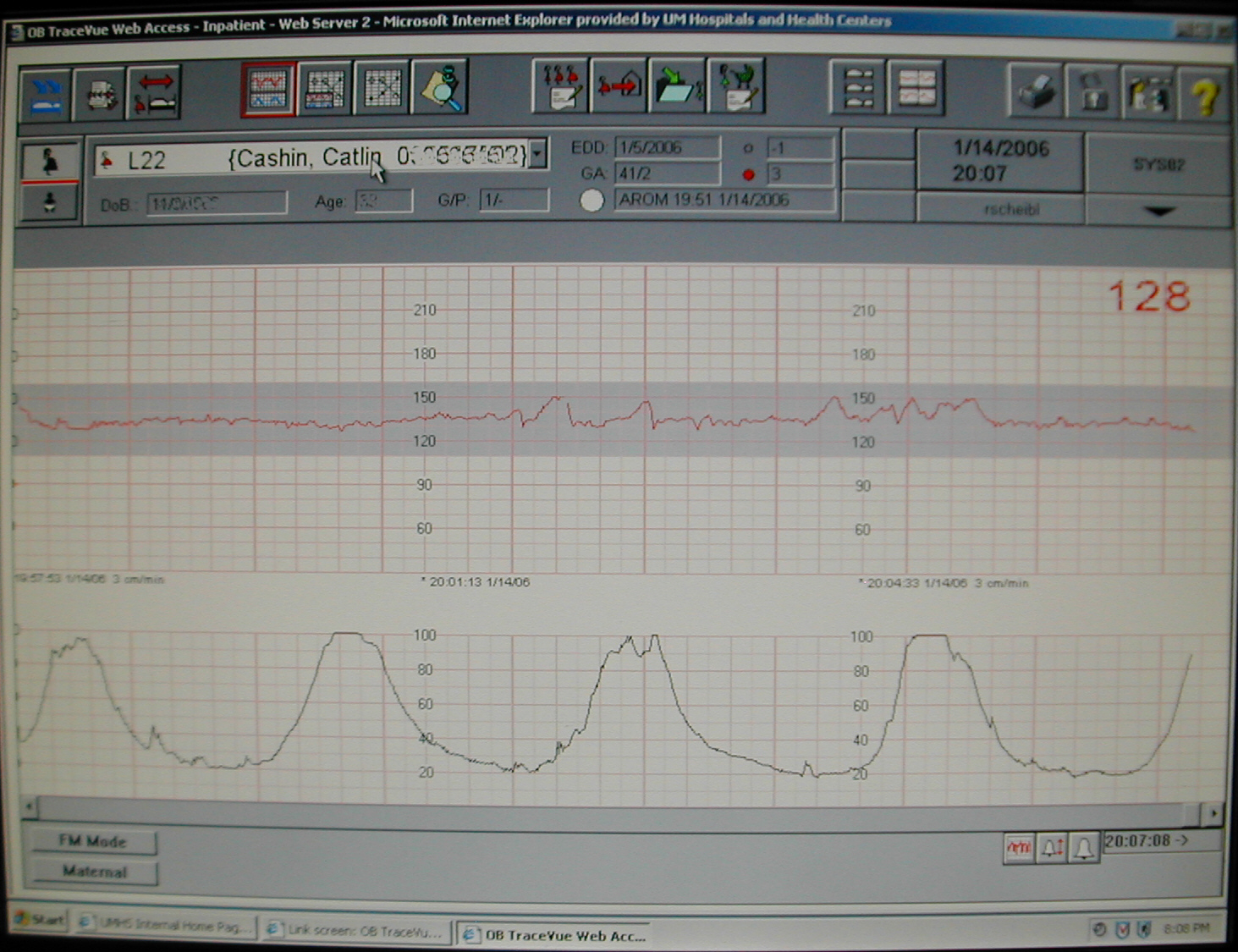The width and height of the screenshot is (1238, 952).
Task: Toggle the FM Mode button
Action: pyautogui.click(x=93, y=841)
